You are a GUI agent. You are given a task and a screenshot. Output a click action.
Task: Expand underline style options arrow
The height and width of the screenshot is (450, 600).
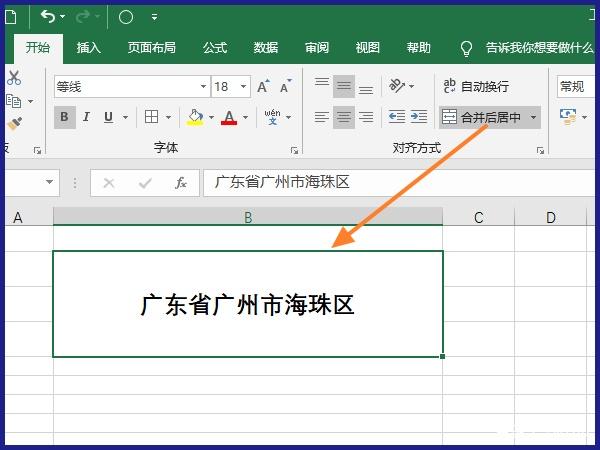coord(125,117)
